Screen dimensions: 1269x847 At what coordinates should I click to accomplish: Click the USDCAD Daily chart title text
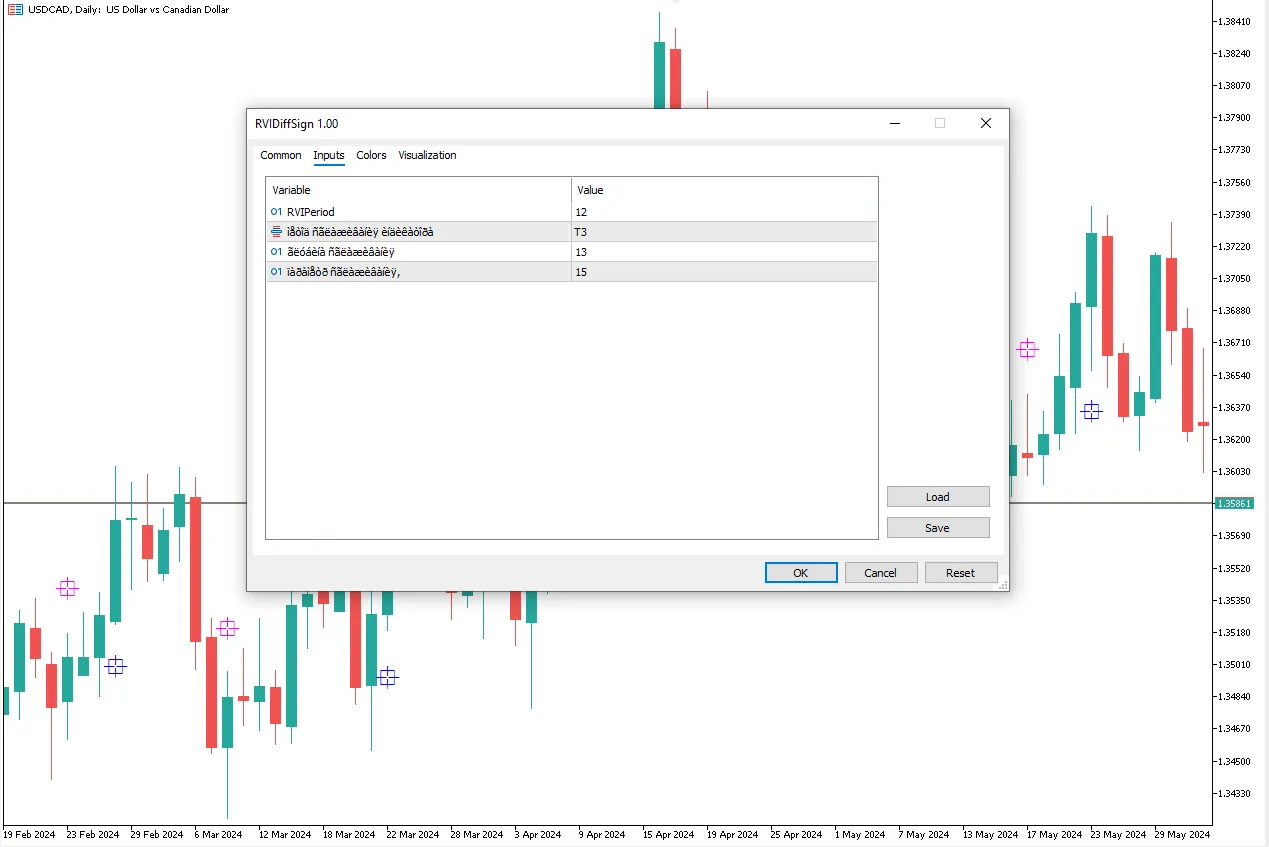click(x=129, y=10)
